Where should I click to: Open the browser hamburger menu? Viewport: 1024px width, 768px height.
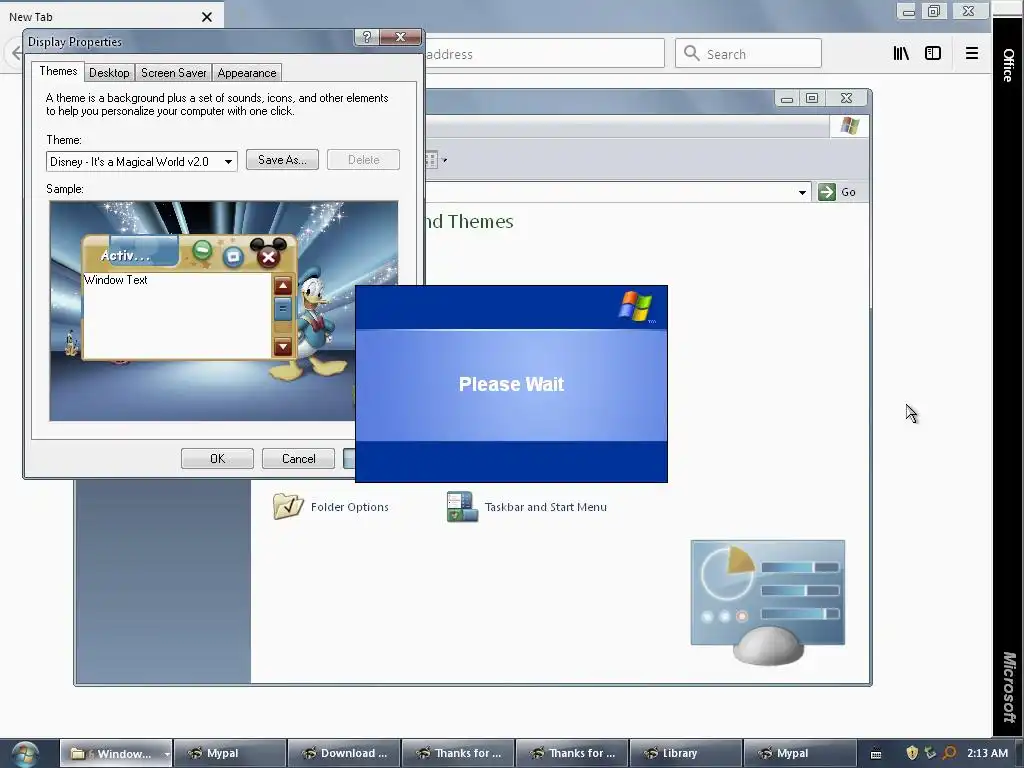pyautogui.click(x=972, y=54)
